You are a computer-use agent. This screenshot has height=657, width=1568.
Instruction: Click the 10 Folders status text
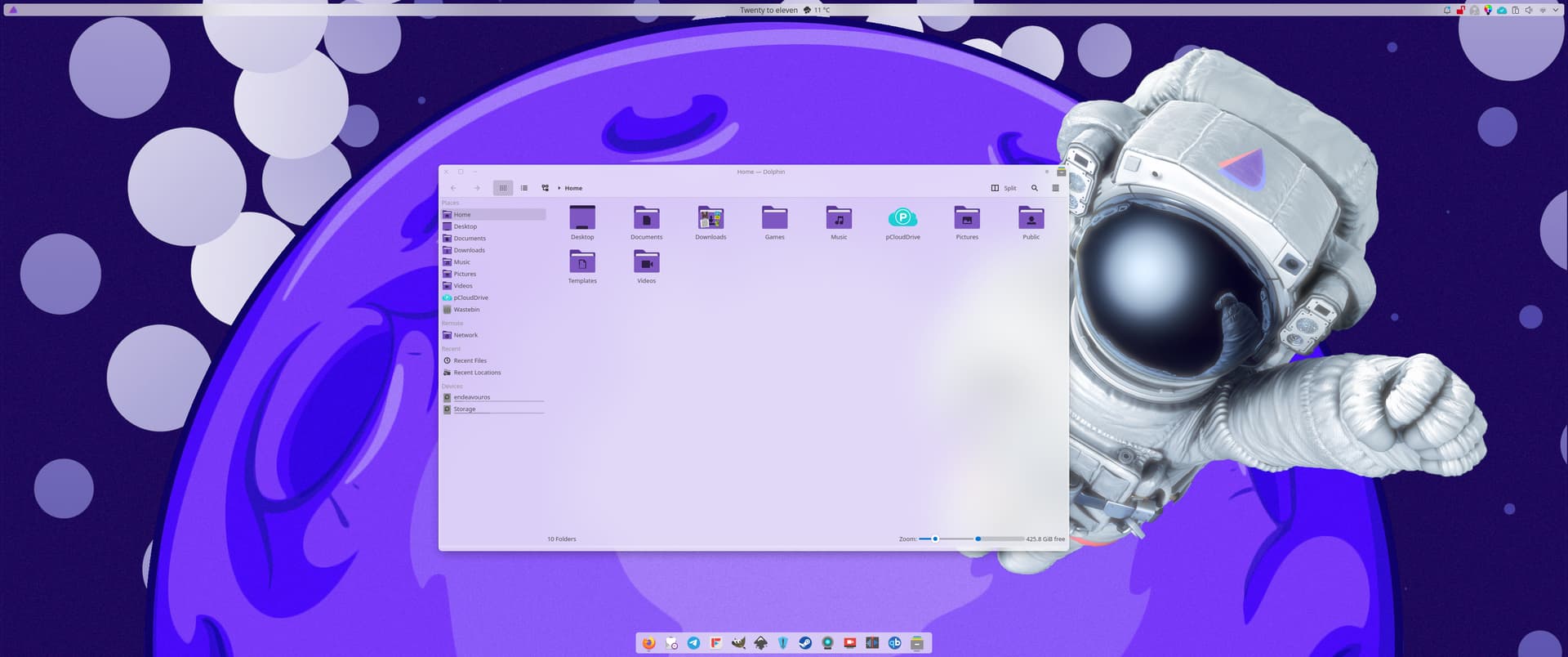point(561,539)
